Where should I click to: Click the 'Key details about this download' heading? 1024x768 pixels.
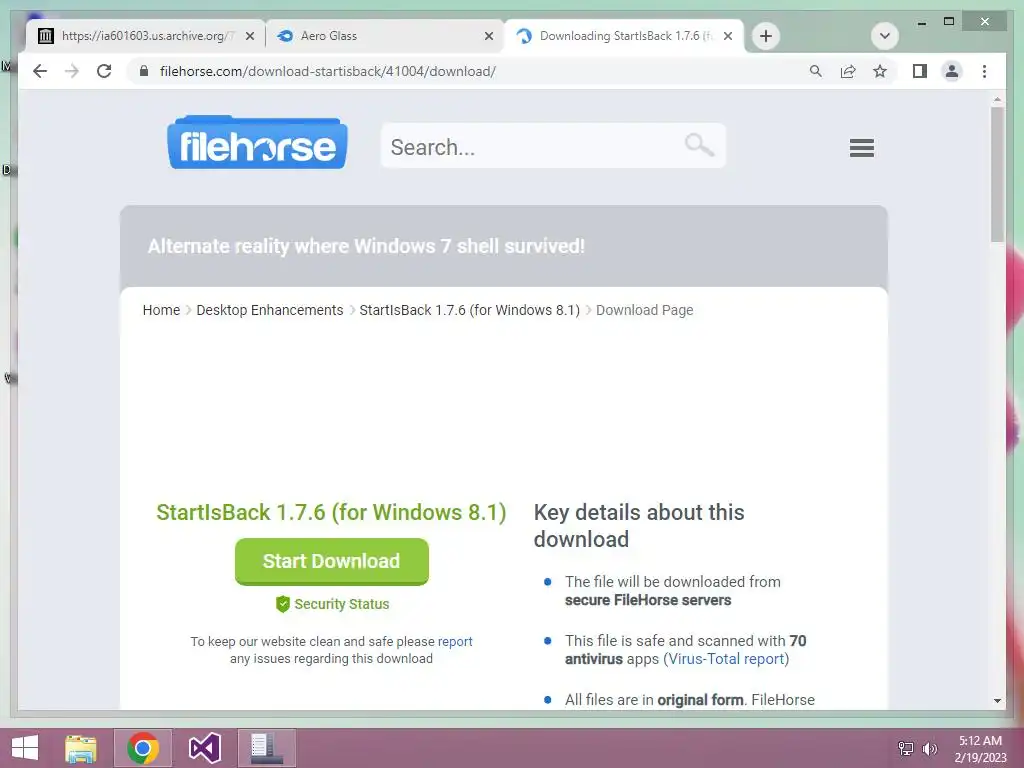pos(639,526)
